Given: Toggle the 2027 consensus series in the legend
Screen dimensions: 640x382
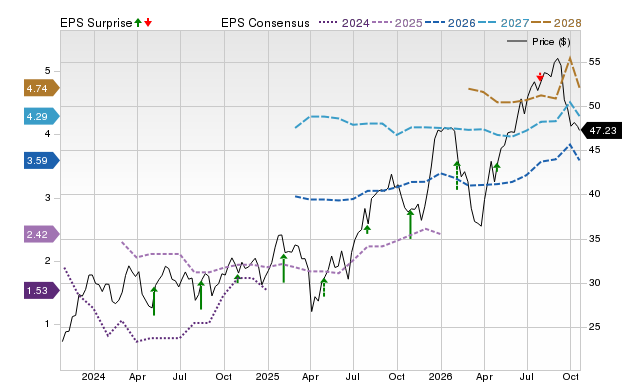Looking at the screenshot, I should (503, 23).
